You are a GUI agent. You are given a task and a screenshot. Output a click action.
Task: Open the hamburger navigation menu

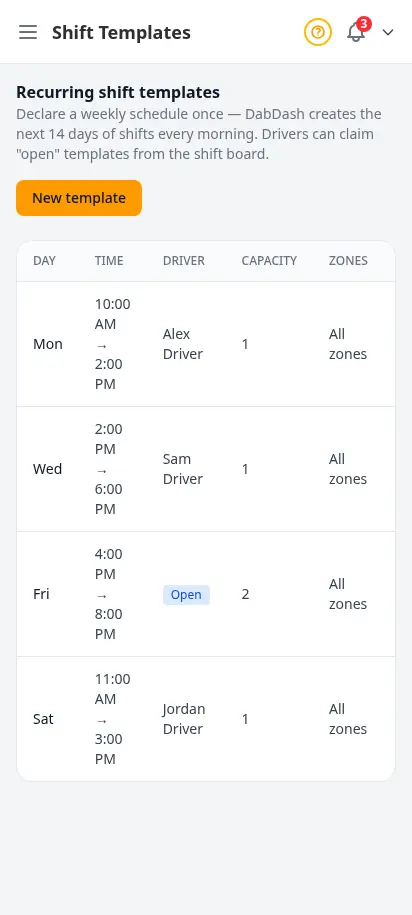tap(27, 32)
